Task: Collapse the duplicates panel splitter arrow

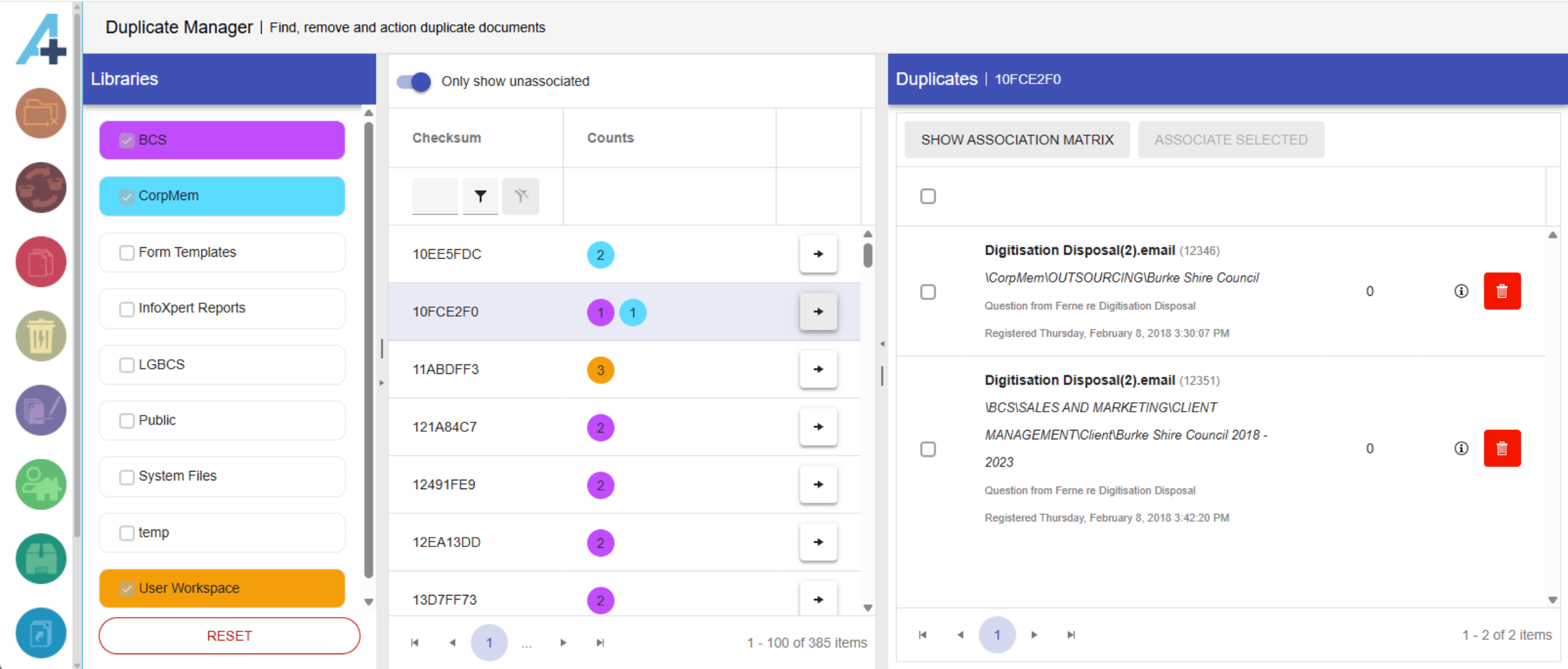Action: 882,344
